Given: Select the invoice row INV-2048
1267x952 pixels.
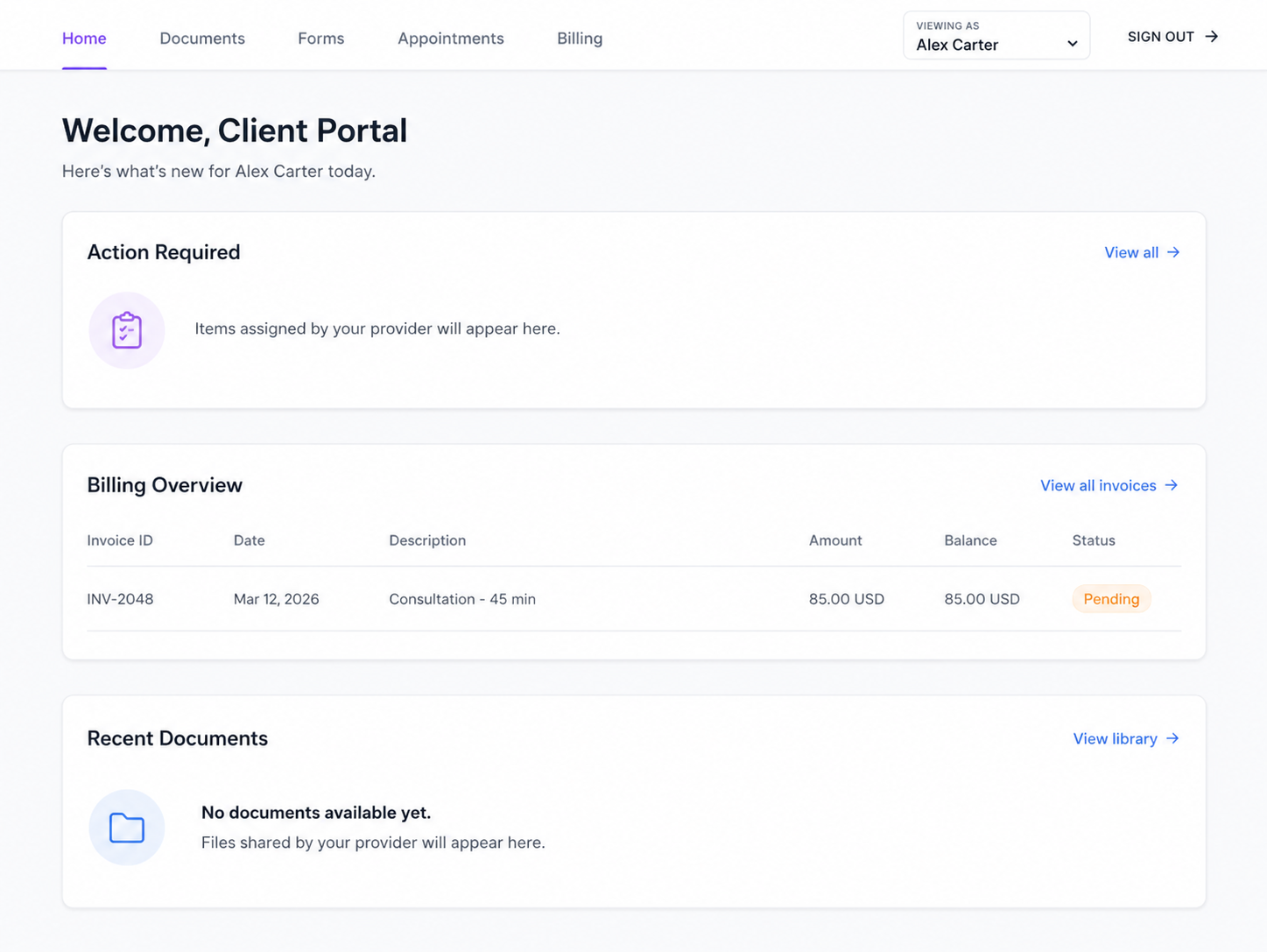Looking at the screenshot, I should (x=525, y=599).
